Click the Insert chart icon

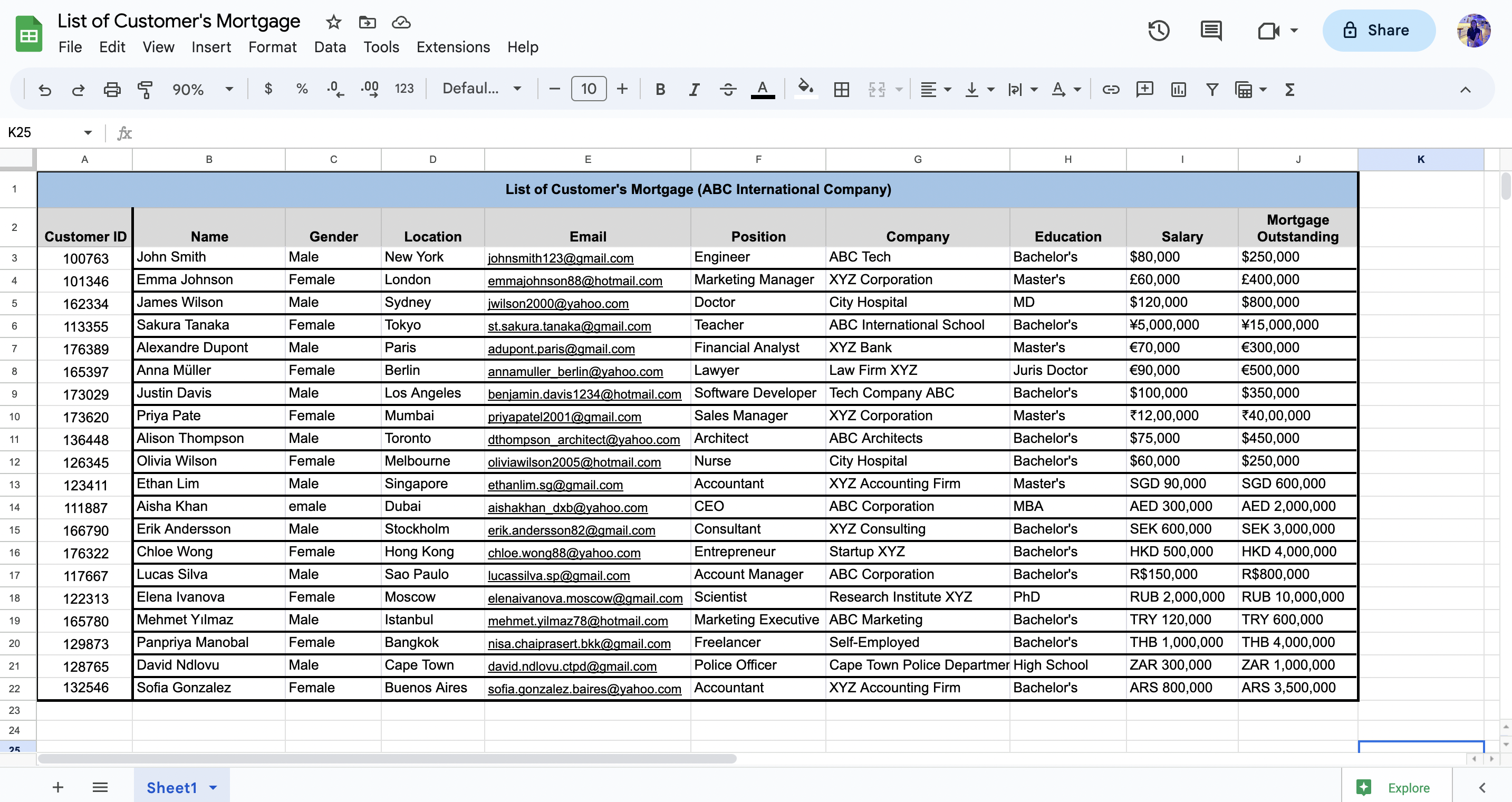click(1178, 89)
